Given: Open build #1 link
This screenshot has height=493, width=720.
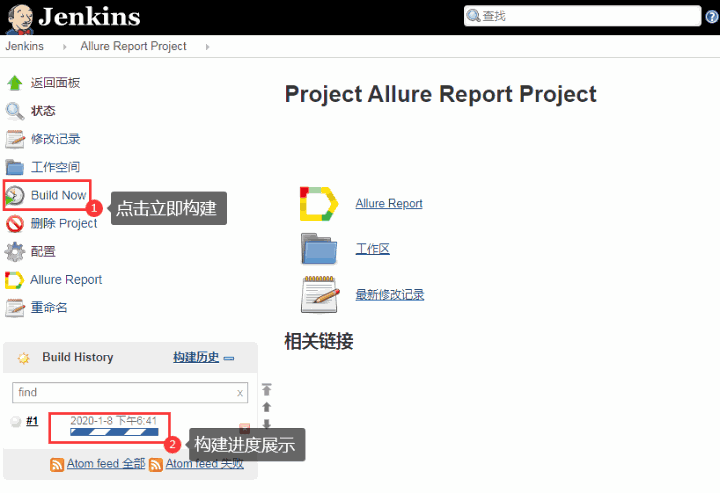Looking at the screenshot, I should 32,421.
